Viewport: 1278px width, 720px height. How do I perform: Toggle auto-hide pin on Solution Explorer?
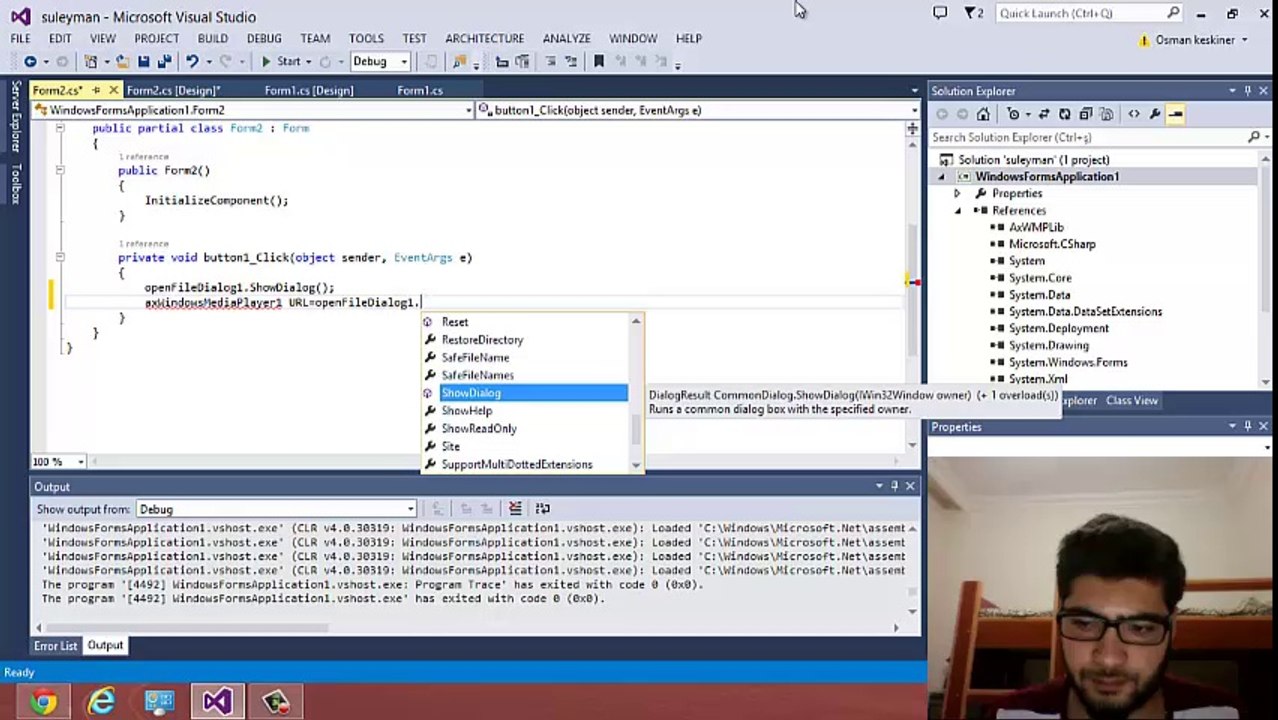[1248, 91]
